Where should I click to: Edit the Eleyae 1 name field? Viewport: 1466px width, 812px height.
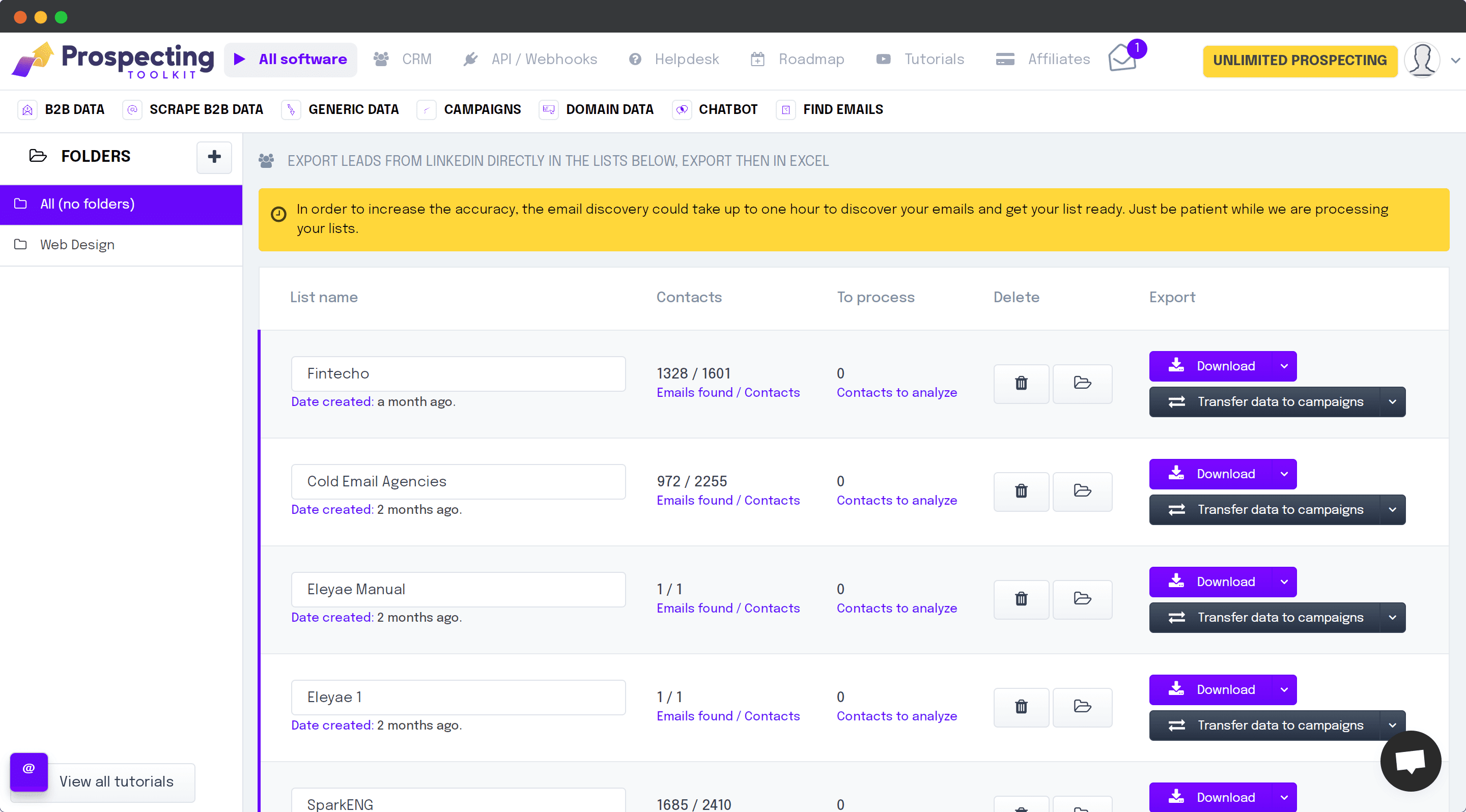coord(458,698)
